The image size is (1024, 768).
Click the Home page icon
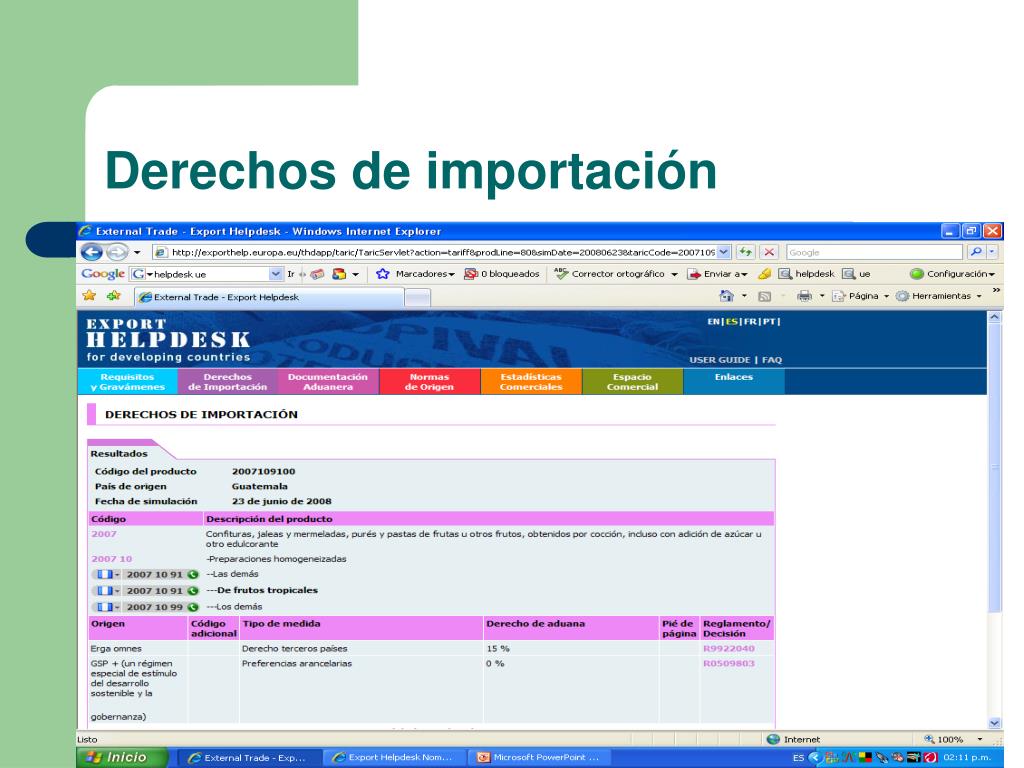click(x=726, y=296)
